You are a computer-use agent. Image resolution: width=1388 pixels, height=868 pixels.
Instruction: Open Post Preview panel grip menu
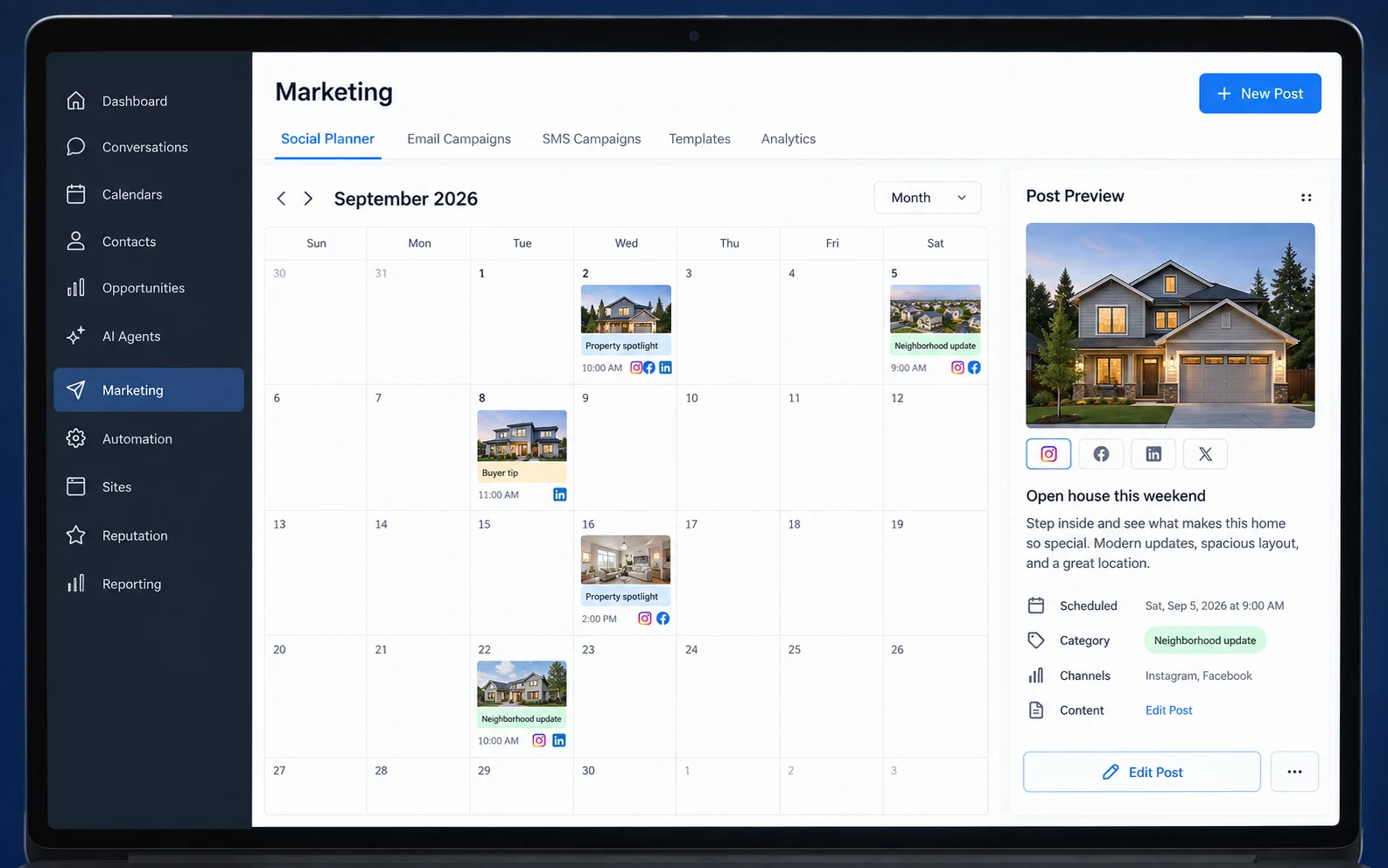(x=1306, y=198)
